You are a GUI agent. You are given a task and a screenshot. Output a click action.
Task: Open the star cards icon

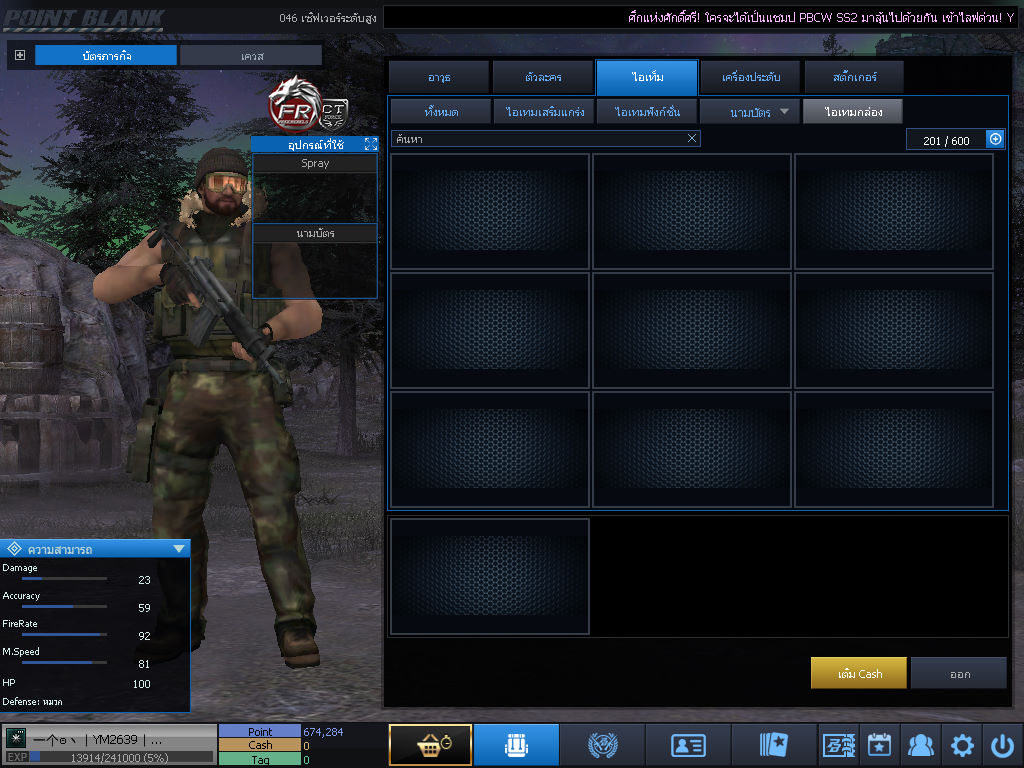[774, 744]
